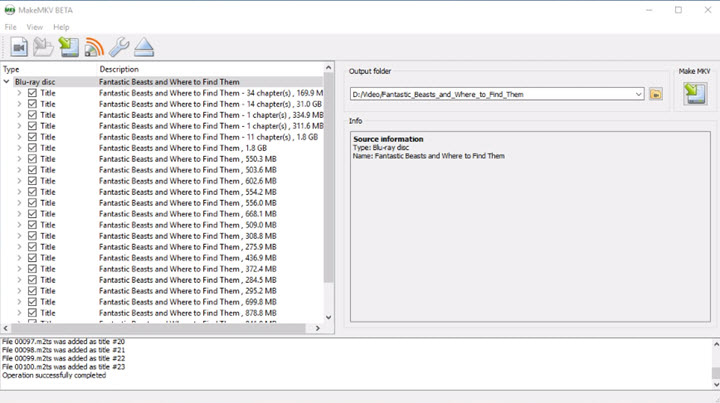Toggle checkbox for the 334.9 MB title
Image resolution: width=720 pixels, height=403 pixels.
click(32, 115)
